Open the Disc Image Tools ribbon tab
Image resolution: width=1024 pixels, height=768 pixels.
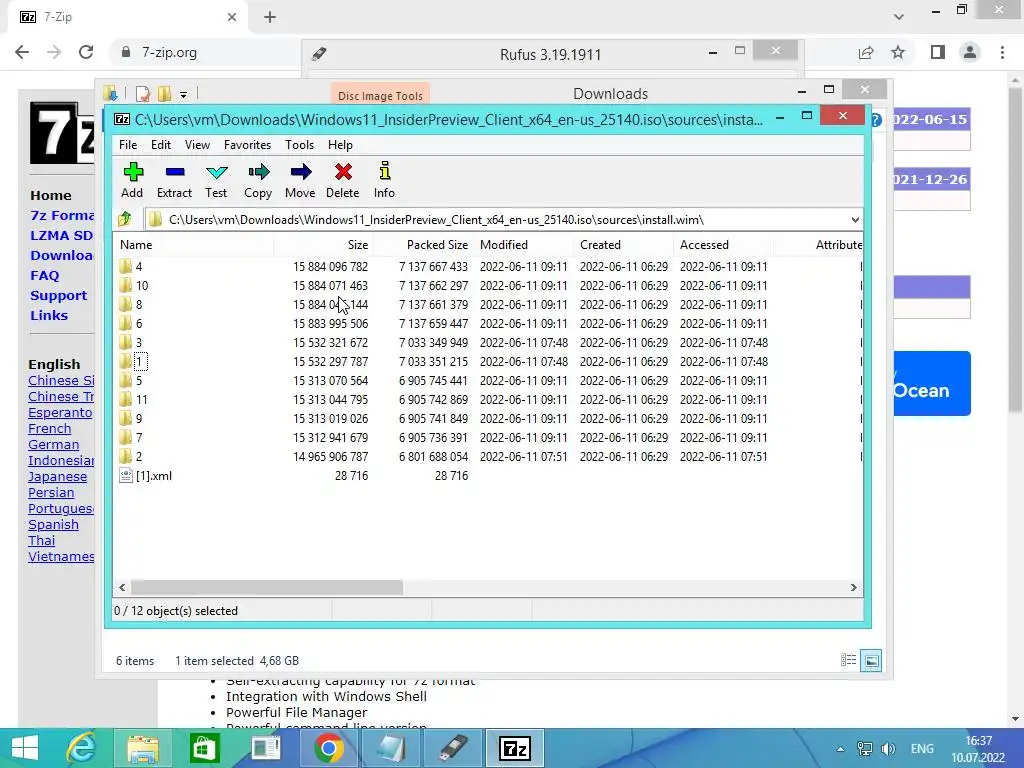[380, 95]
